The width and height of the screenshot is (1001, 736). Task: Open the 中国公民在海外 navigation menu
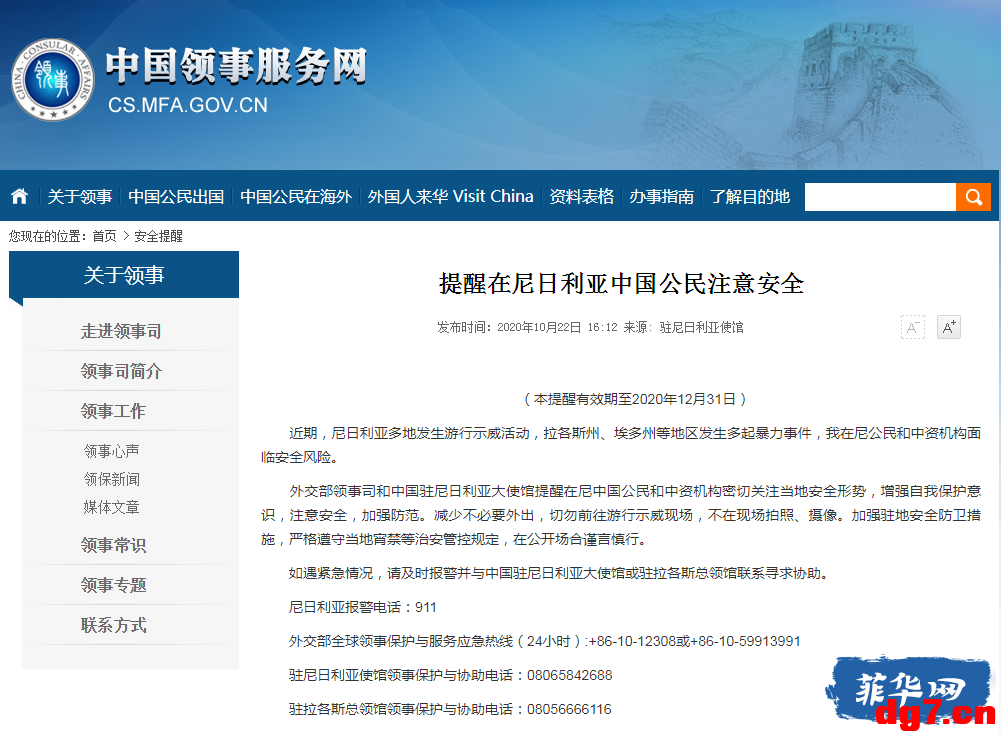(x=296, y=197)
